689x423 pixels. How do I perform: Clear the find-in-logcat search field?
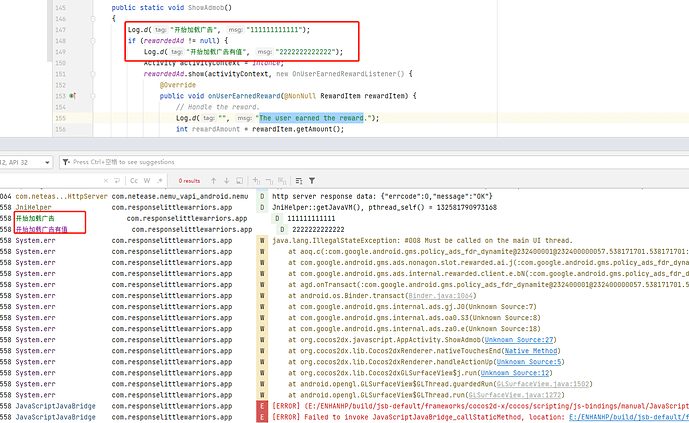tap(105, 181)
